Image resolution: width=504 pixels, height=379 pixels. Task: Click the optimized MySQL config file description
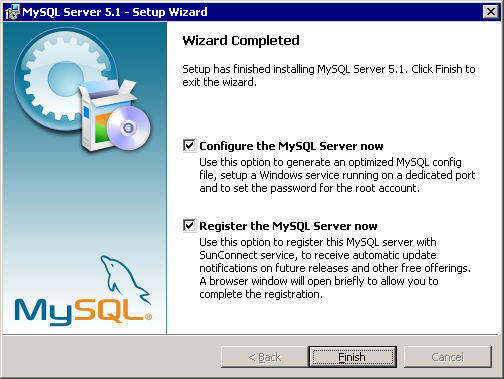(337, 175)
